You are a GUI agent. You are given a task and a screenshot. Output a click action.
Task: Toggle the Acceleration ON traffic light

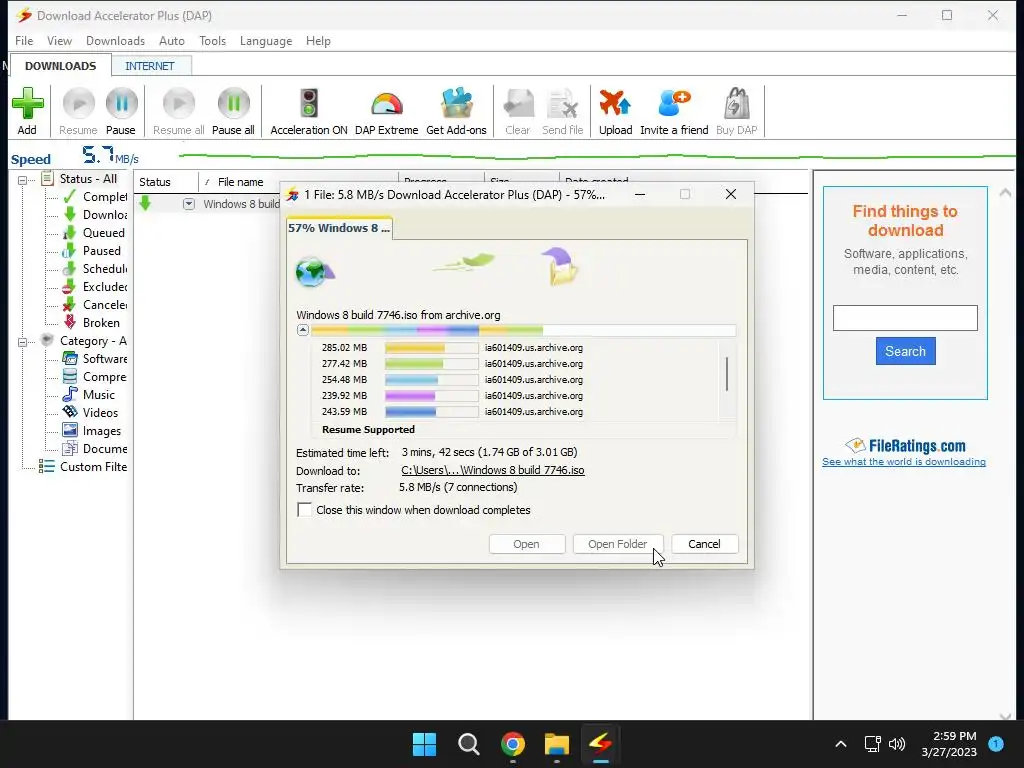309,104
